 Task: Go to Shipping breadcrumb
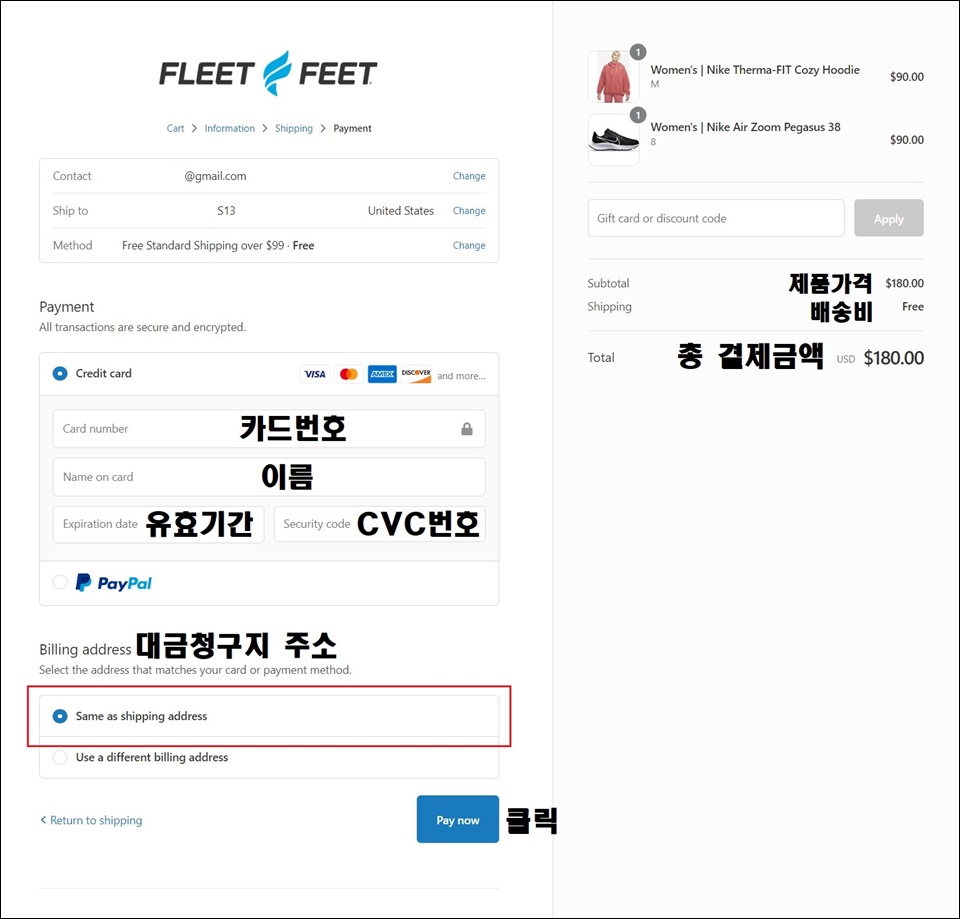coord(294,129)
